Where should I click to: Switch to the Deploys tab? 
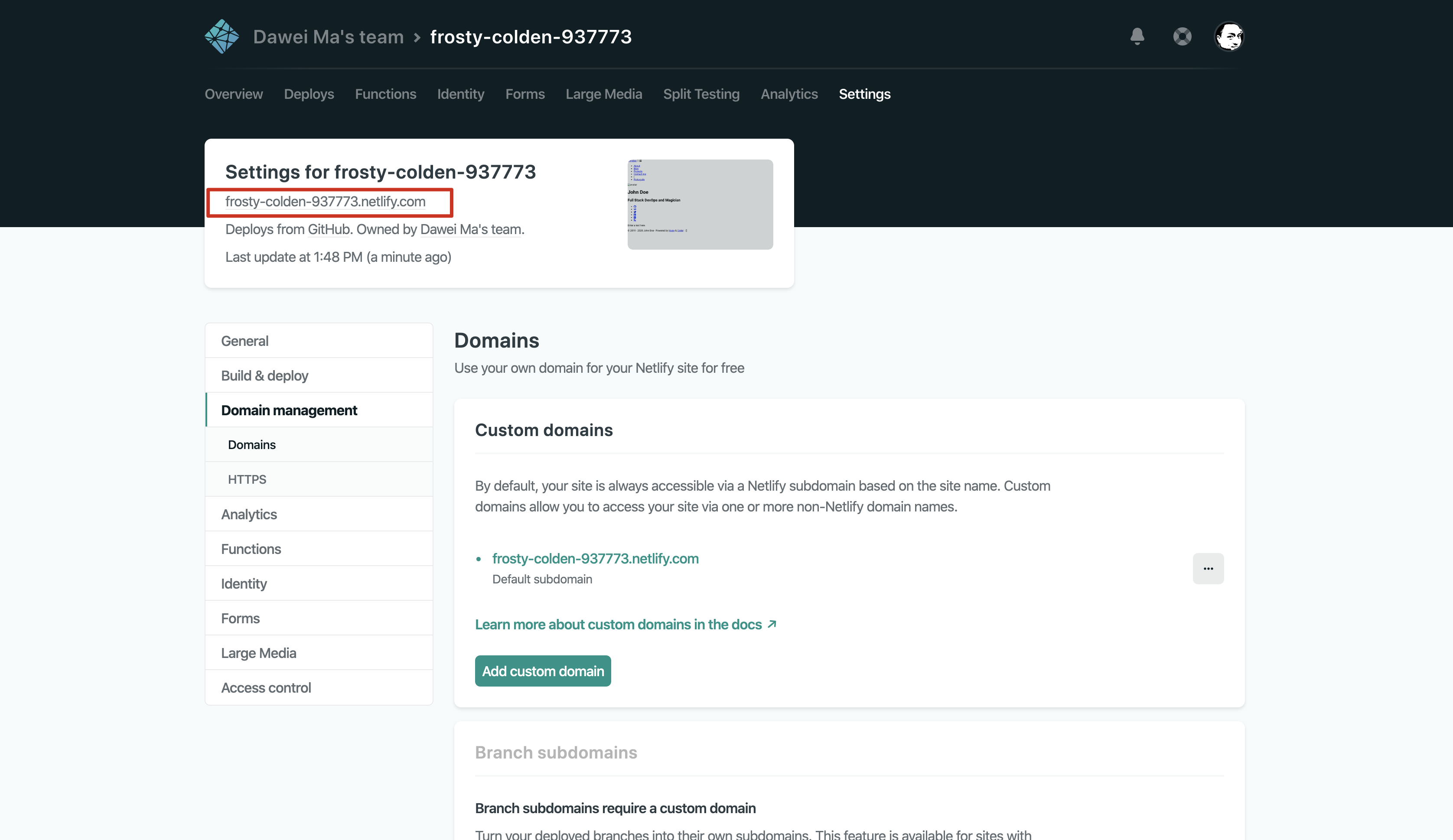309,94
